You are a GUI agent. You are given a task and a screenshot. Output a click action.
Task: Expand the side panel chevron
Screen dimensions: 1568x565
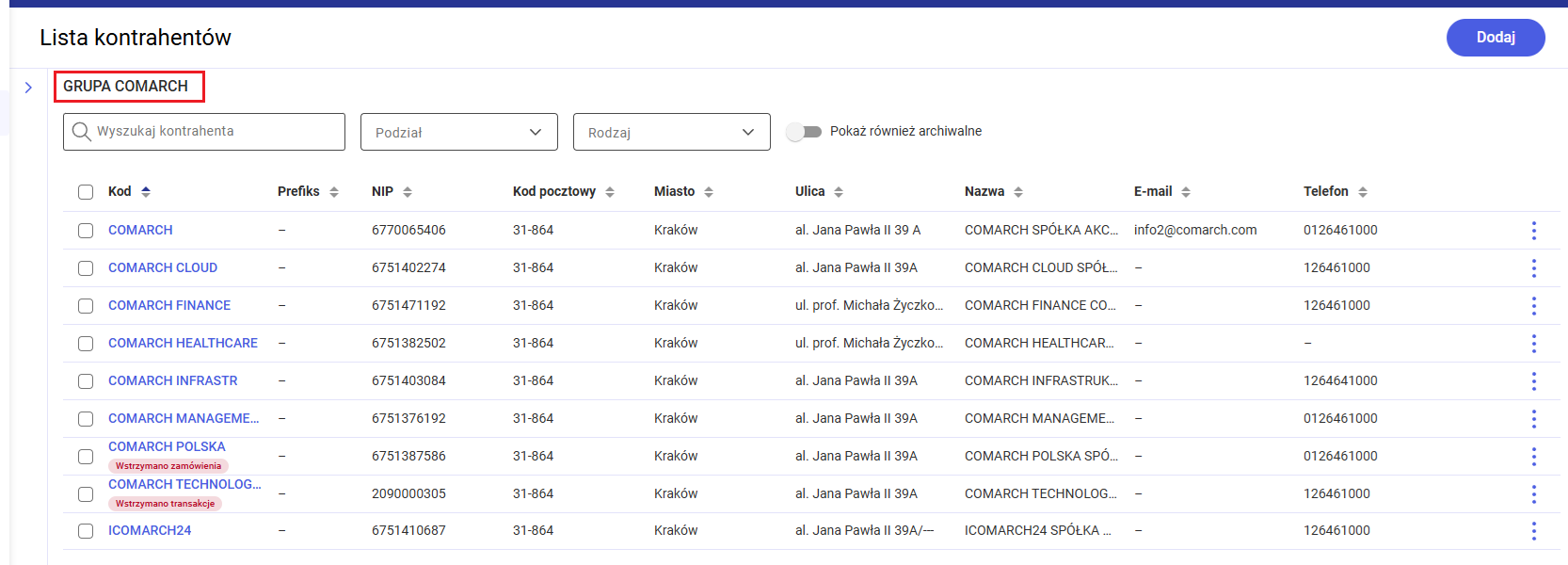[28, 88]
